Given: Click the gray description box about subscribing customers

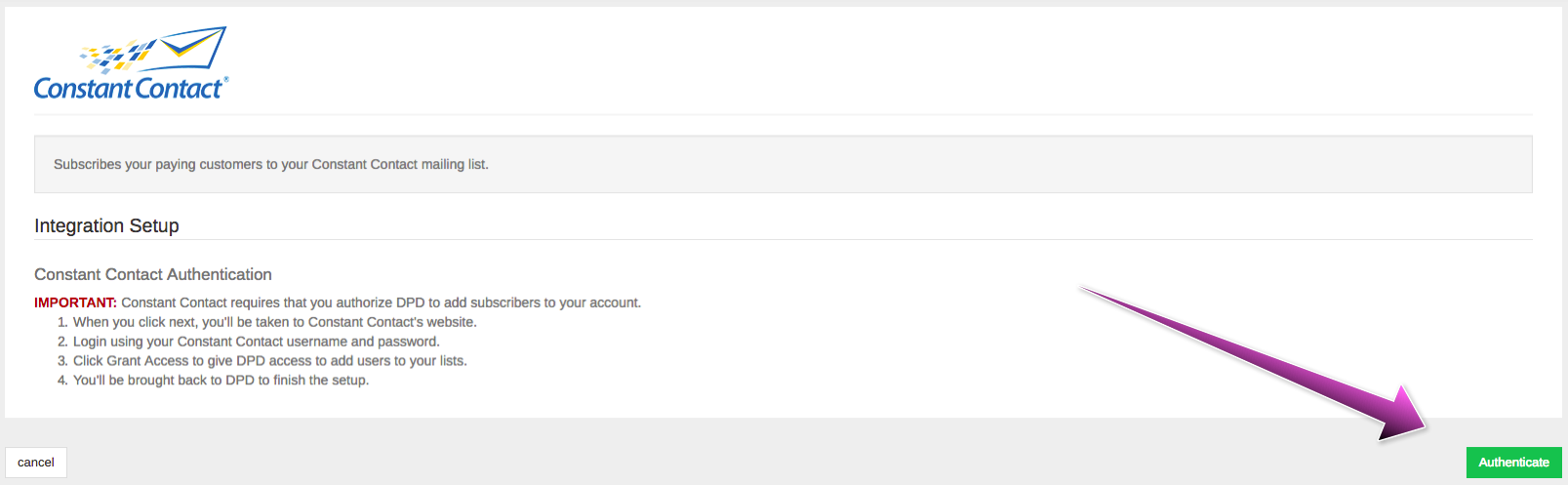Looking at the screenshot, I should pos(783,164).
